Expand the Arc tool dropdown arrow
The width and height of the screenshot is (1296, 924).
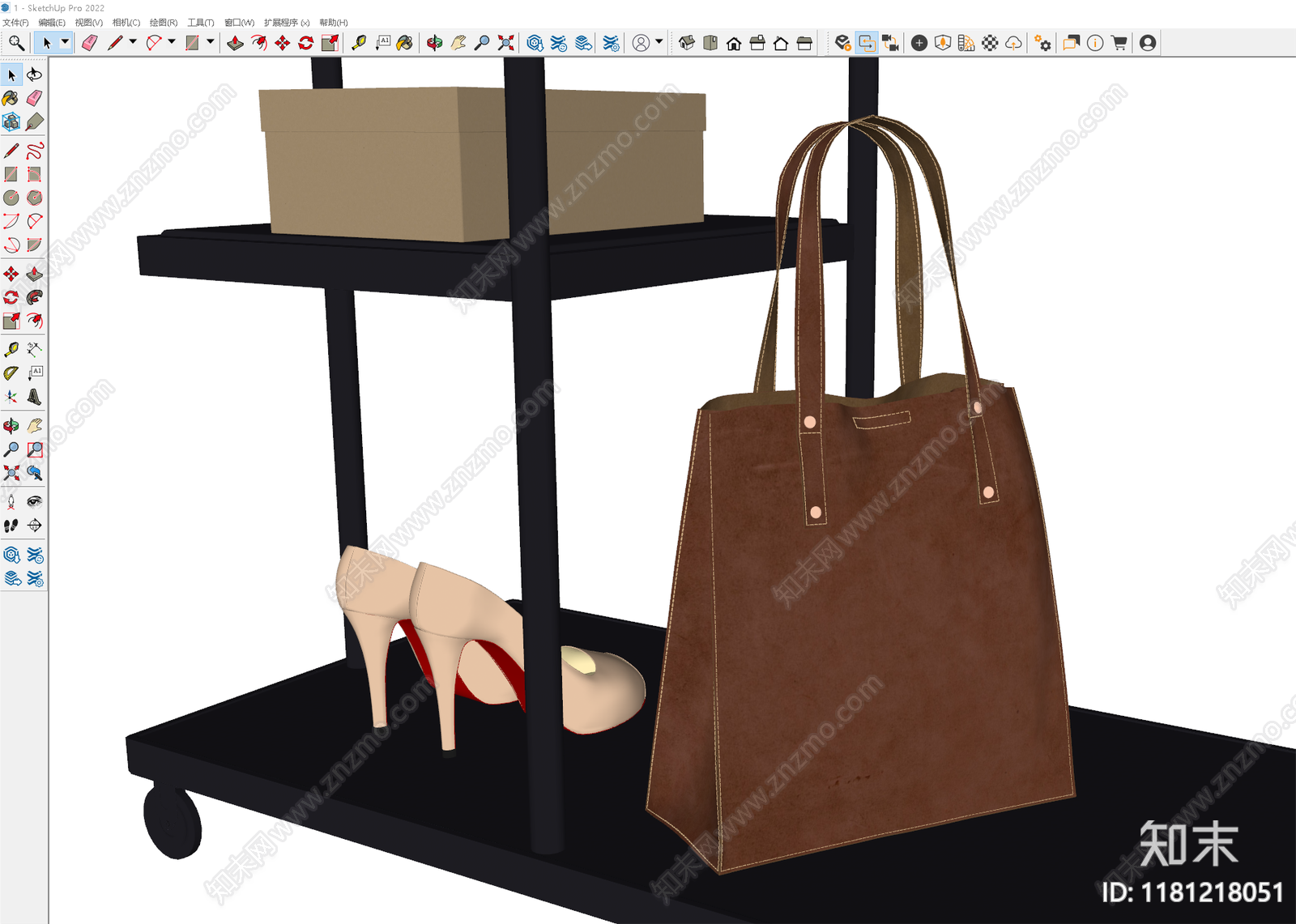coord(172,42)
